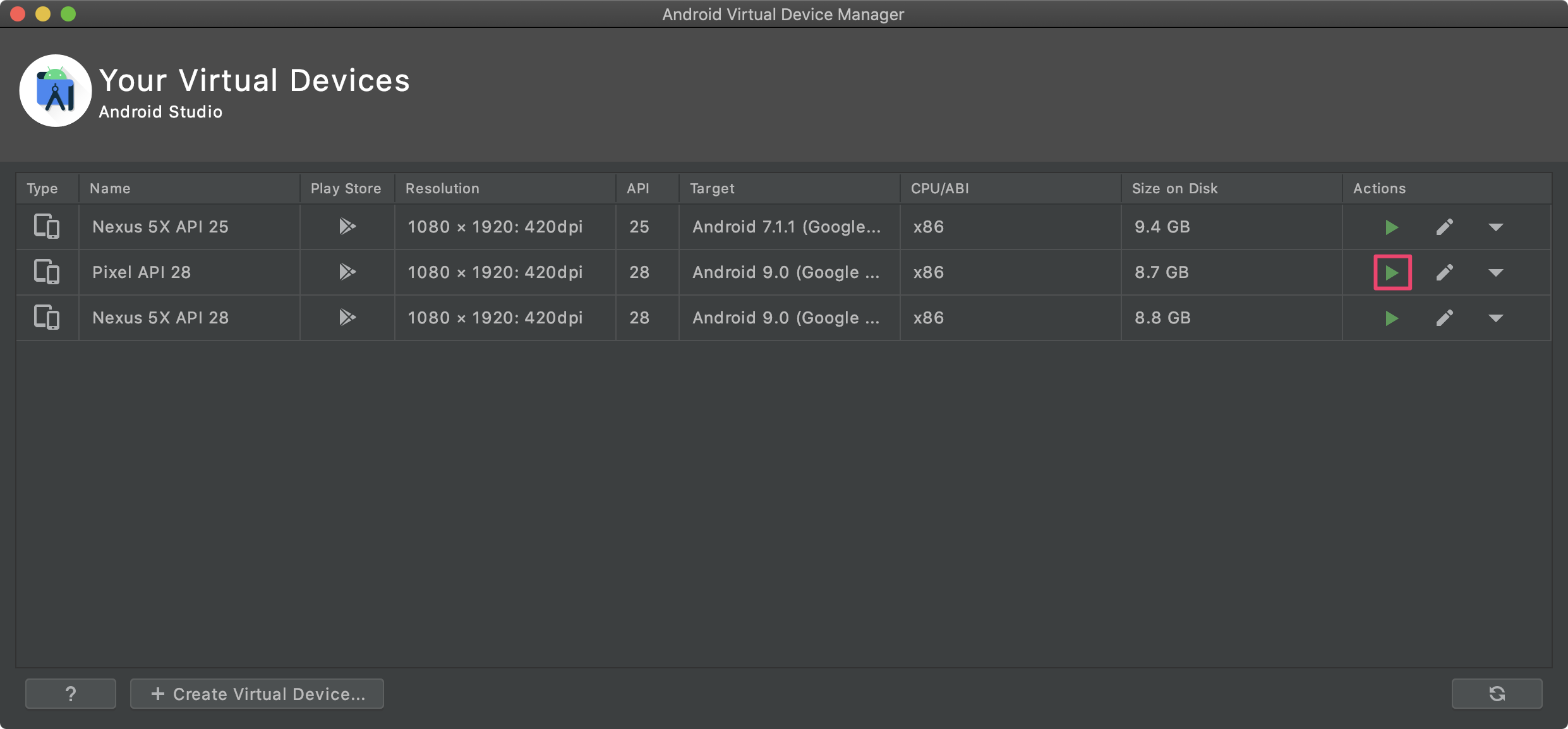Launch the Nexus 5X API 28 emulator

(x=1391, y=318)
